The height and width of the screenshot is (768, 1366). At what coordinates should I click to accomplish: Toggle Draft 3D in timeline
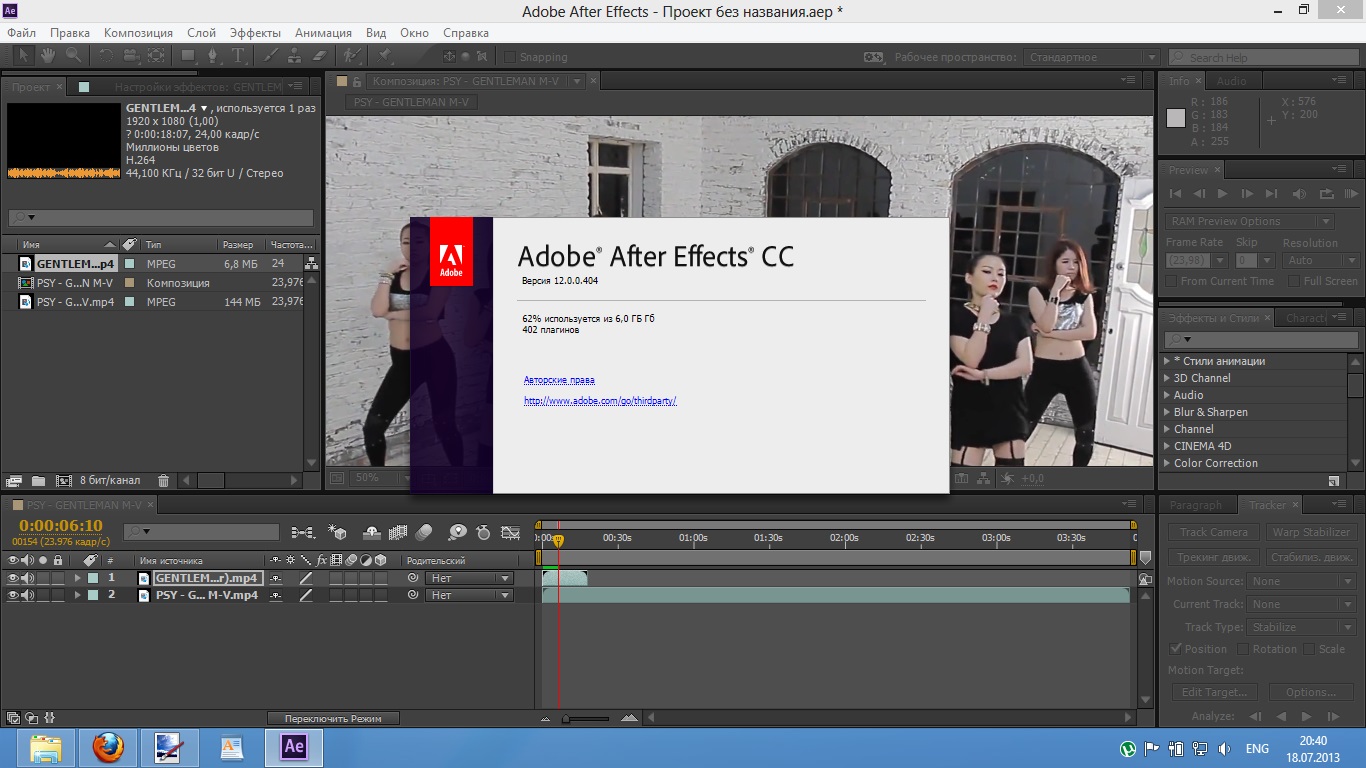[x=338, y=533]
